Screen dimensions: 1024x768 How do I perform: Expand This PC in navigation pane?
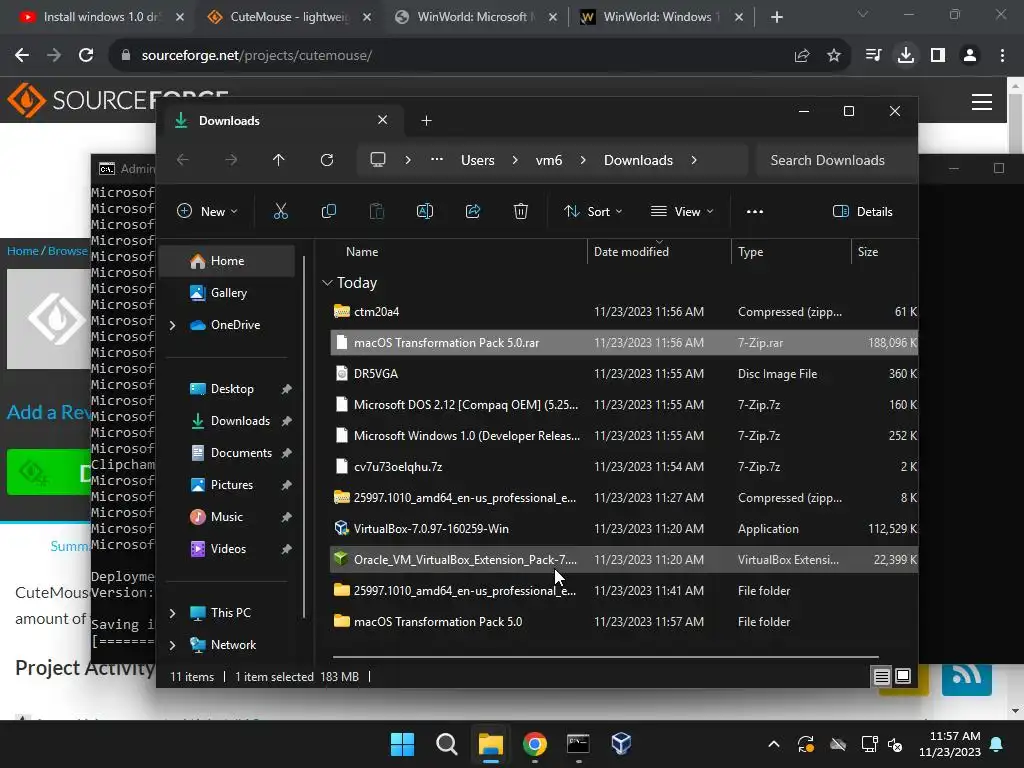point(172,613)
